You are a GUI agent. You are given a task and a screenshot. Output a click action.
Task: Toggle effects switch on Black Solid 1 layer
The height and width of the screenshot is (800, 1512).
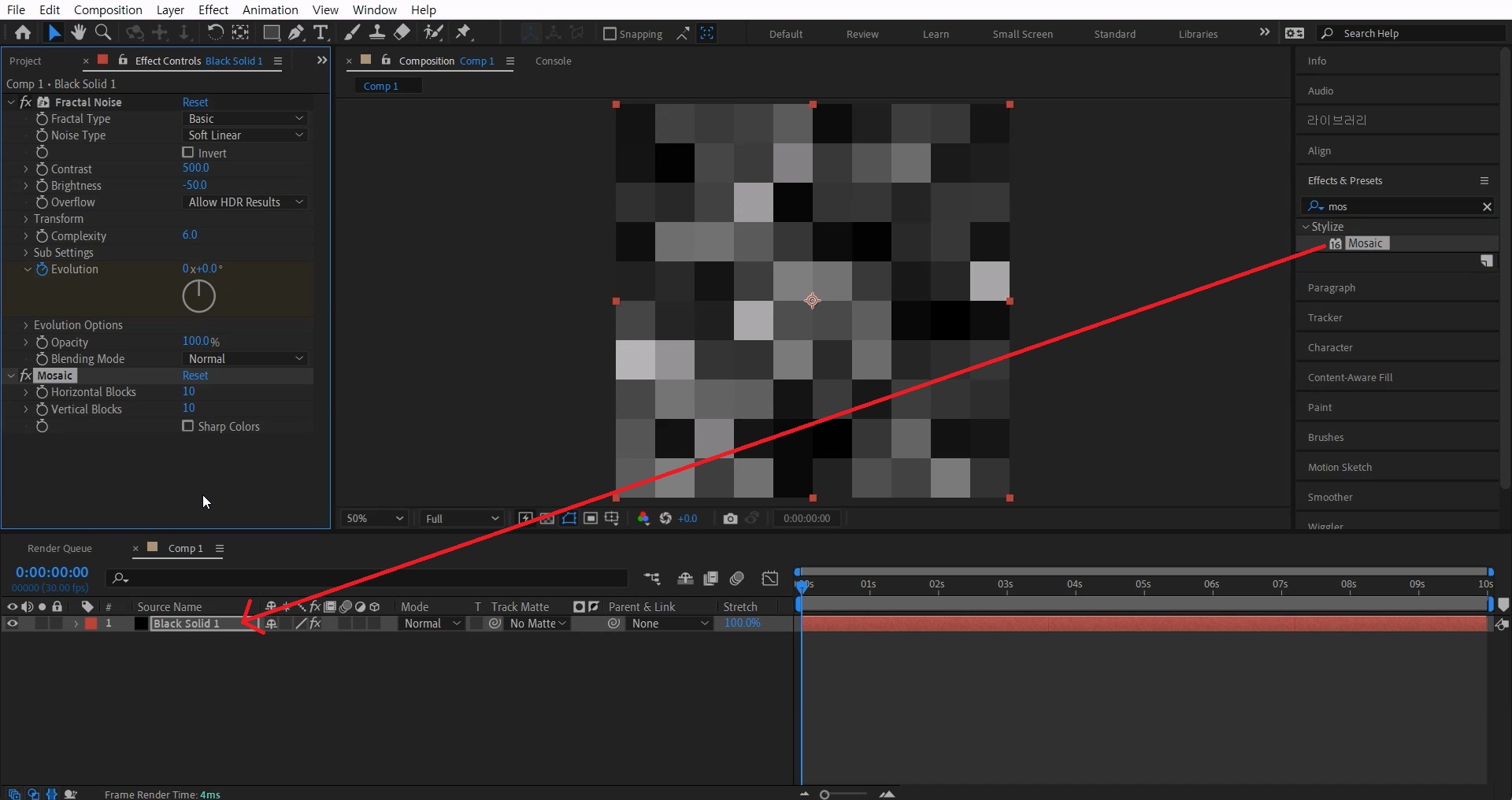pos(315,624)
